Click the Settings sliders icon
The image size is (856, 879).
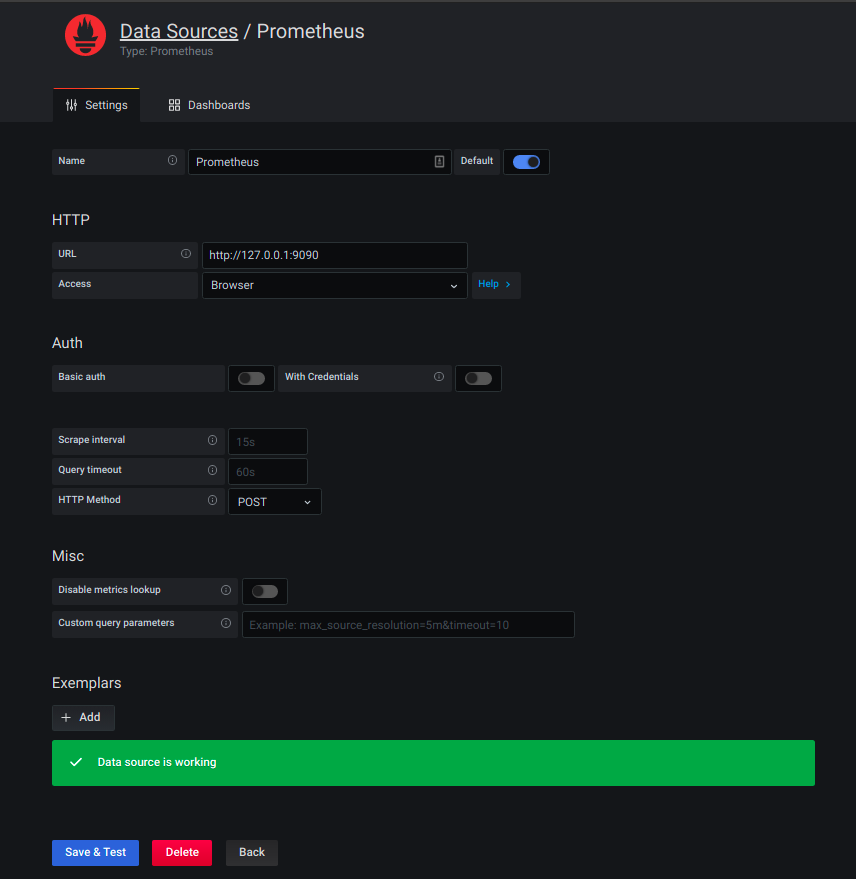pyautogui.click(x=71, y=105)
